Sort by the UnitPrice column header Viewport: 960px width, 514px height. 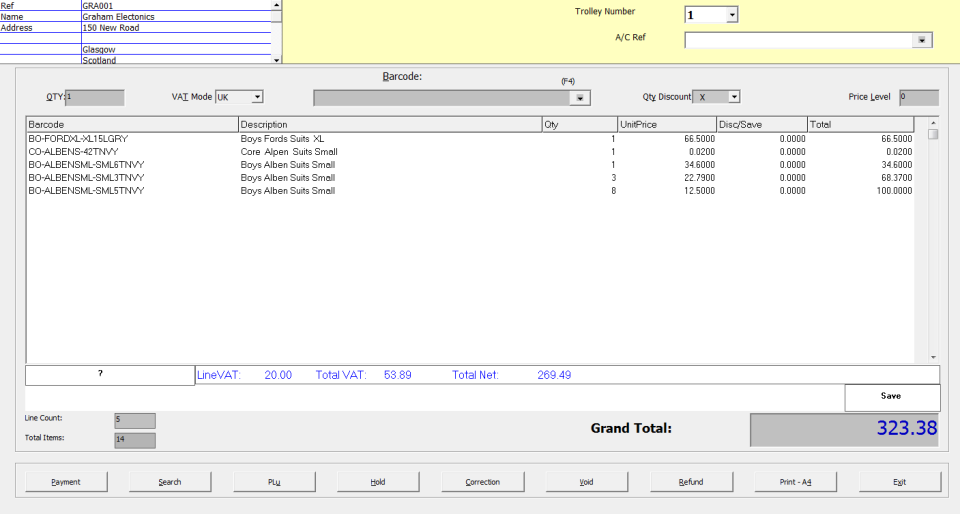coord(666,124)
